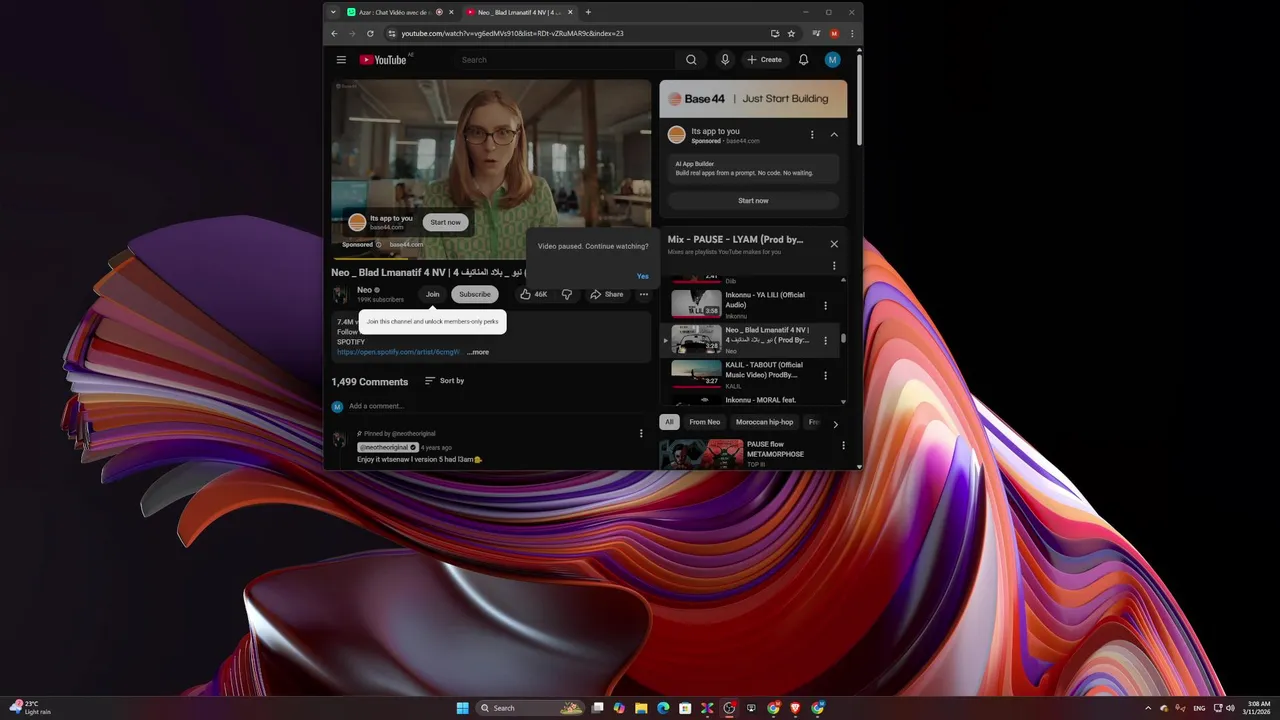Click the YouTube search input field
The image size is (1280, 720).
565,60
